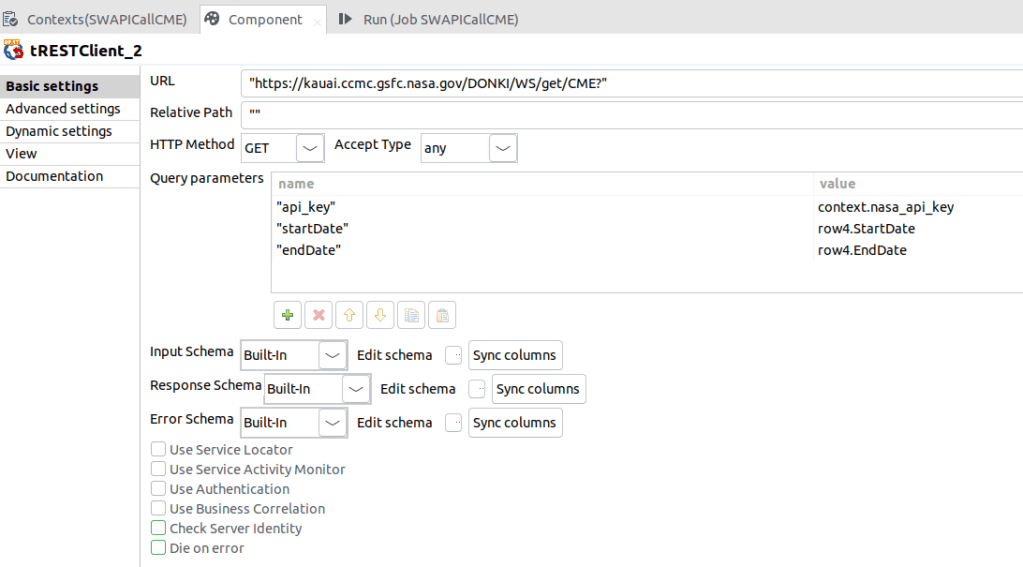Paste query parameter rows from clipboard
1023x567 pixels.
pos(442,315)
